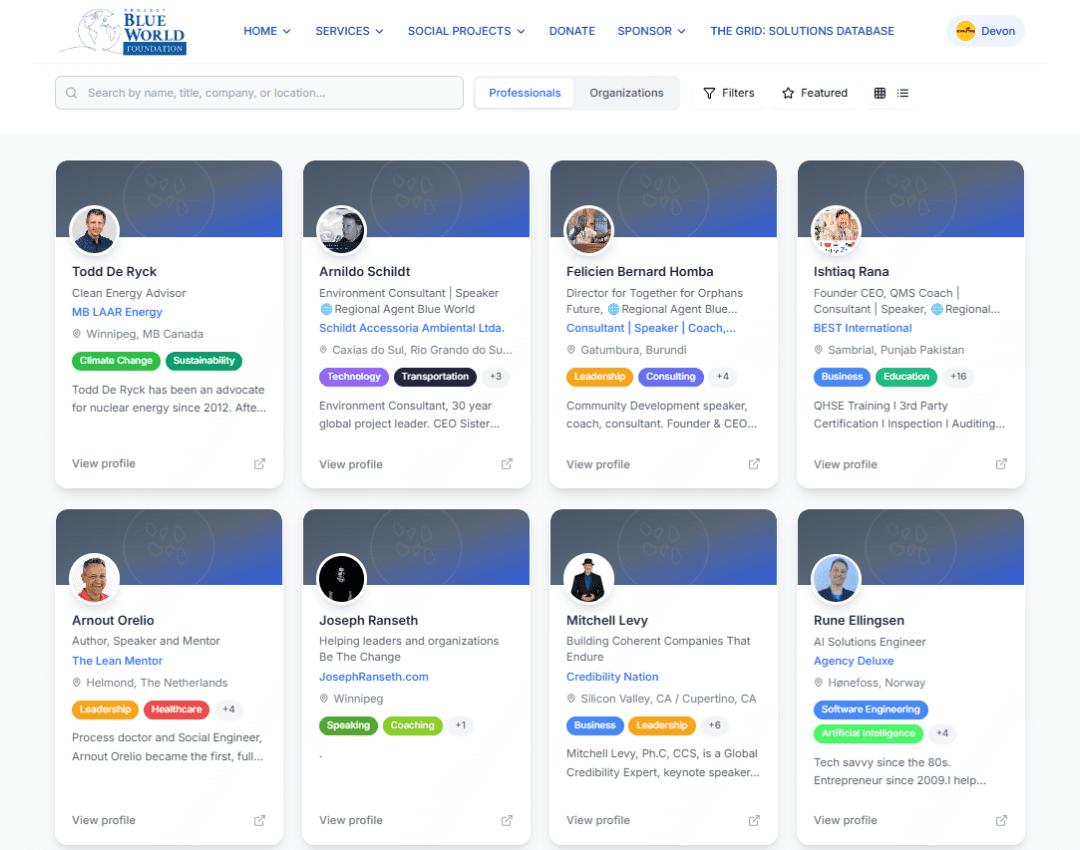Image resolution: width=1080 pixels, height=850 pixels.
Task: Expand the Home menu dropdown
Action: coord(267,31)
